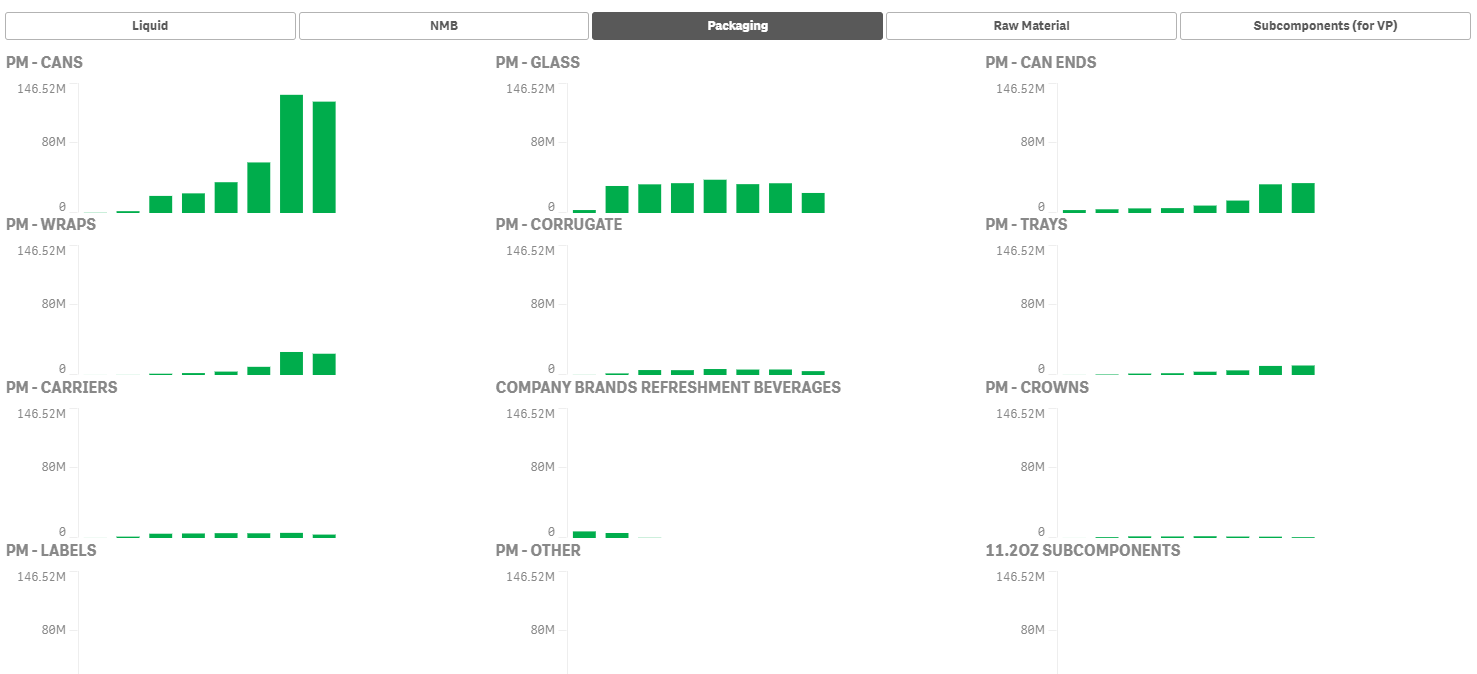The height and width of the screenshot is (674, 1477).
Task: Click the PM - CANS chart title
Action: (x=44, y=62)
